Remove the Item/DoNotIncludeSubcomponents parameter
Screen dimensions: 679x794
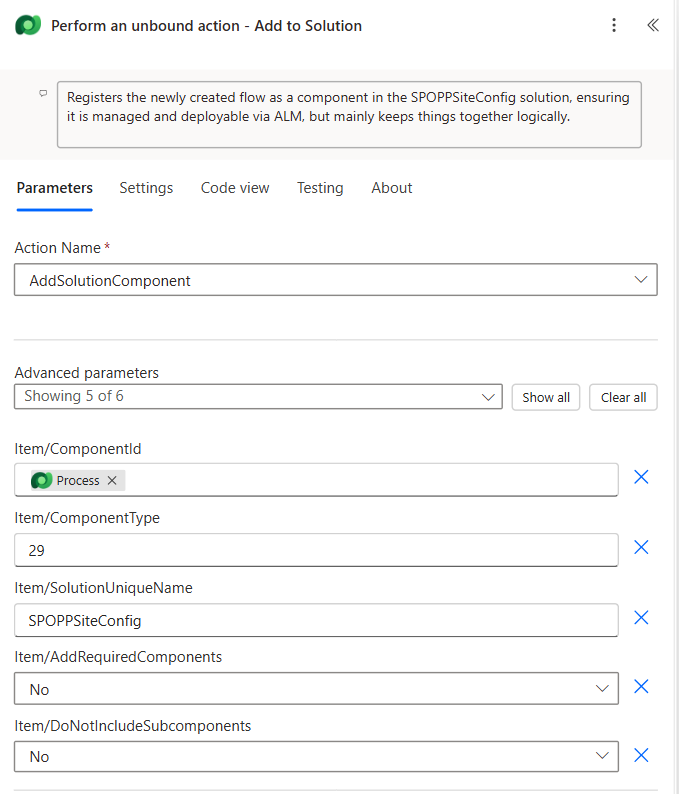(x=641, y=756)
